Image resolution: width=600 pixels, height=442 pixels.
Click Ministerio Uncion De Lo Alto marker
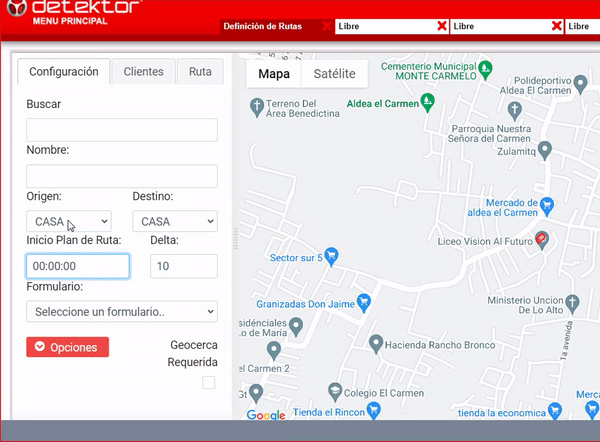click(572, 304)
